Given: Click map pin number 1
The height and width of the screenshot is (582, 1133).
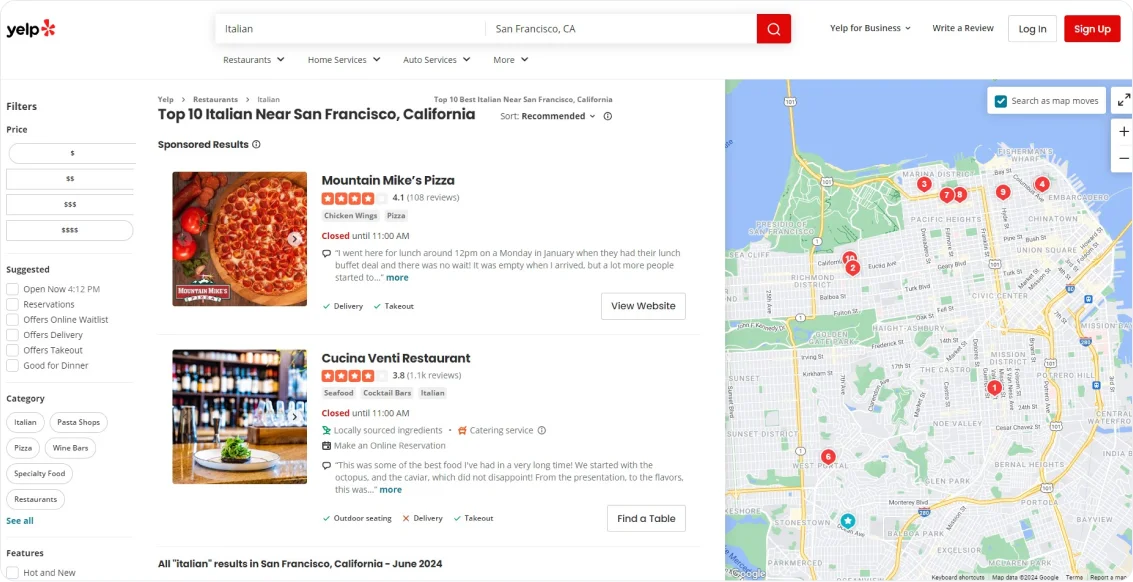Looking at the screenshot, I should [994, 387].
